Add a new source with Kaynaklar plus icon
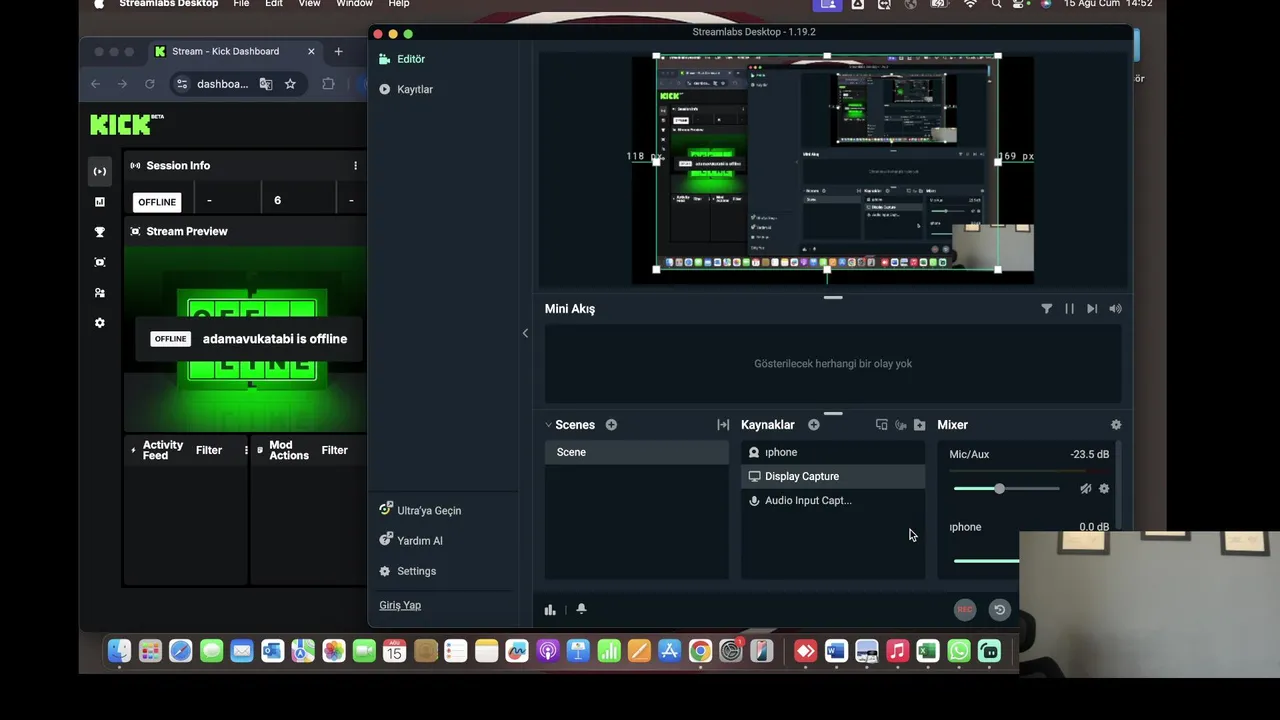 pos(814,425)
